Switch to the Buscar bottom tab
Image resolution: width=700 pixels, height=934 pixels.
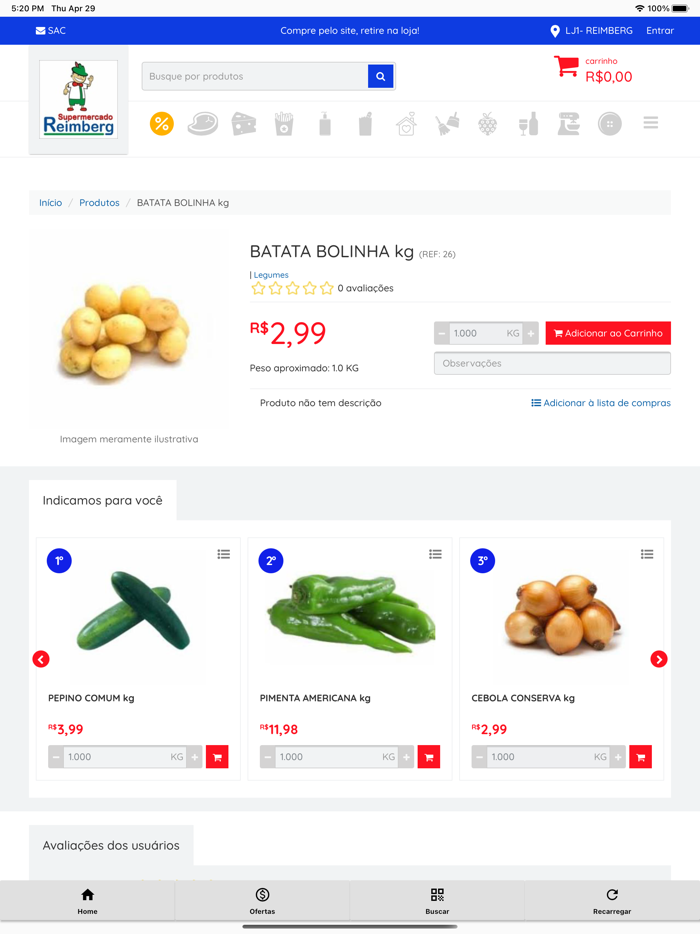coord(437,901)
